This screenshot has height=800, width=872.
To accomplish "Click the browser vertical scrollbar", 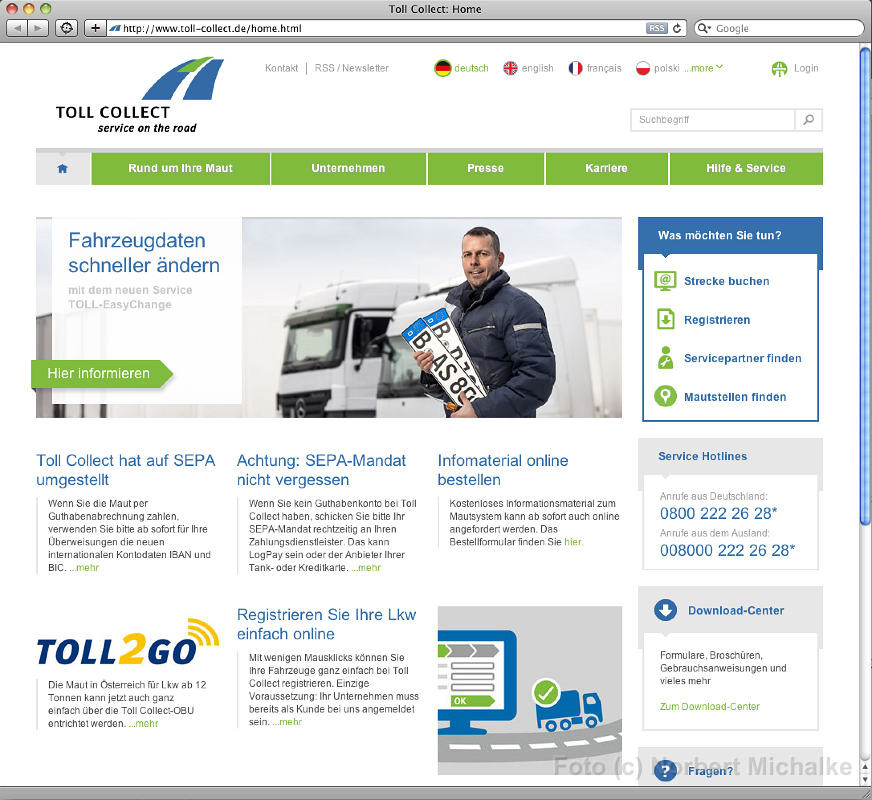I will point(865,300).
